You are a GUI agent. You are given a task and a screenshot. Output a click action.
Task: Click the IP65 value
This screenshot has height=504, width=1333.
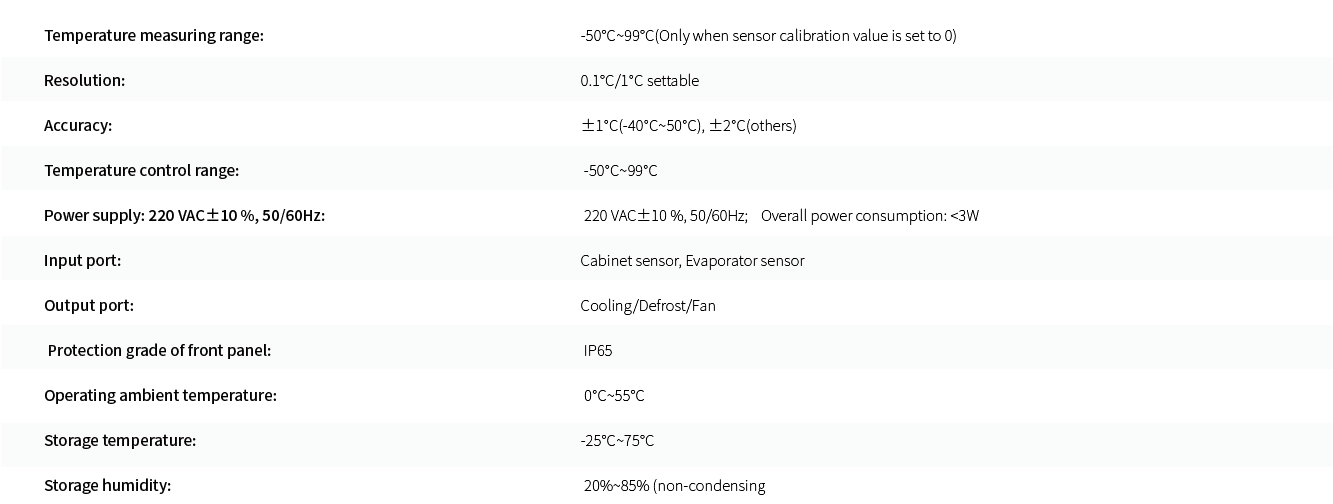point(598,351)
